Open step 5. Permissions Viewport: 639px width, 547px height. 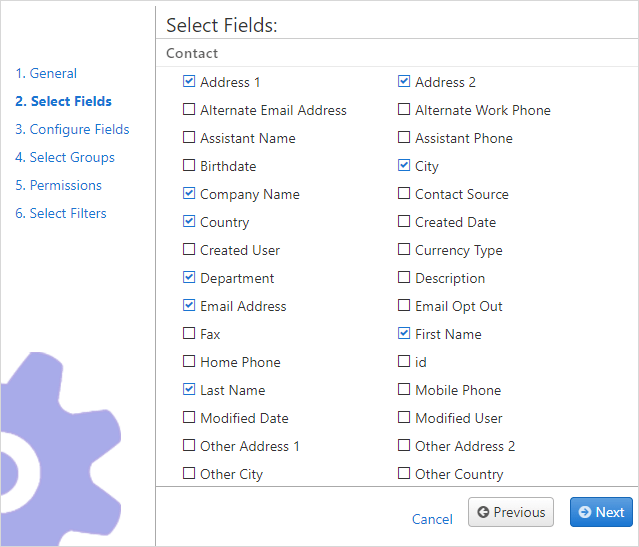58,185
